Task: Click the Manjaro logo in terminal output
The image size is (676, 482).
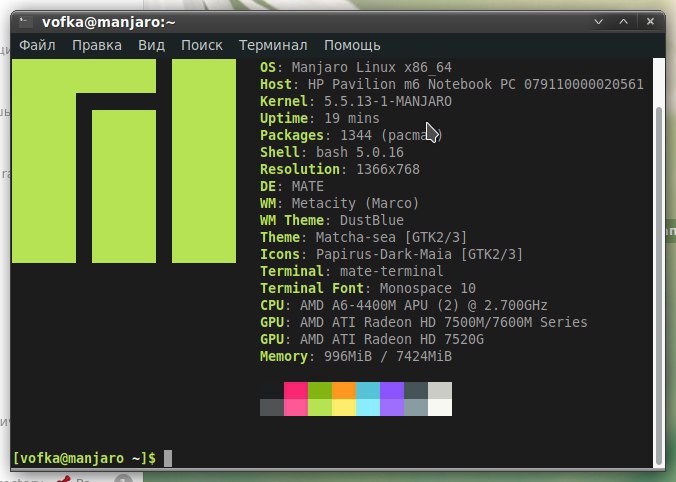Action: tap(124, 161)
